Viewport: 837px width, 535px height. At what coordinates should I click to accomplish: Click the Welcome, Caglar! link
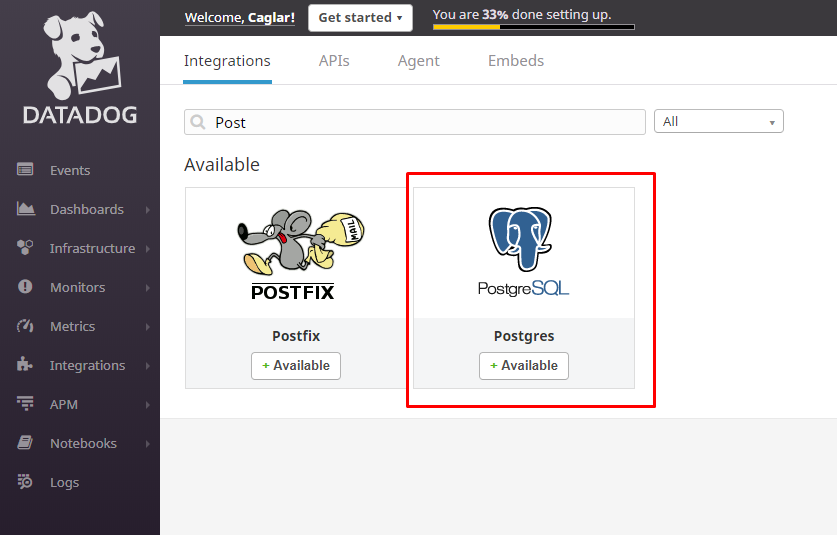tap(240, 18)
